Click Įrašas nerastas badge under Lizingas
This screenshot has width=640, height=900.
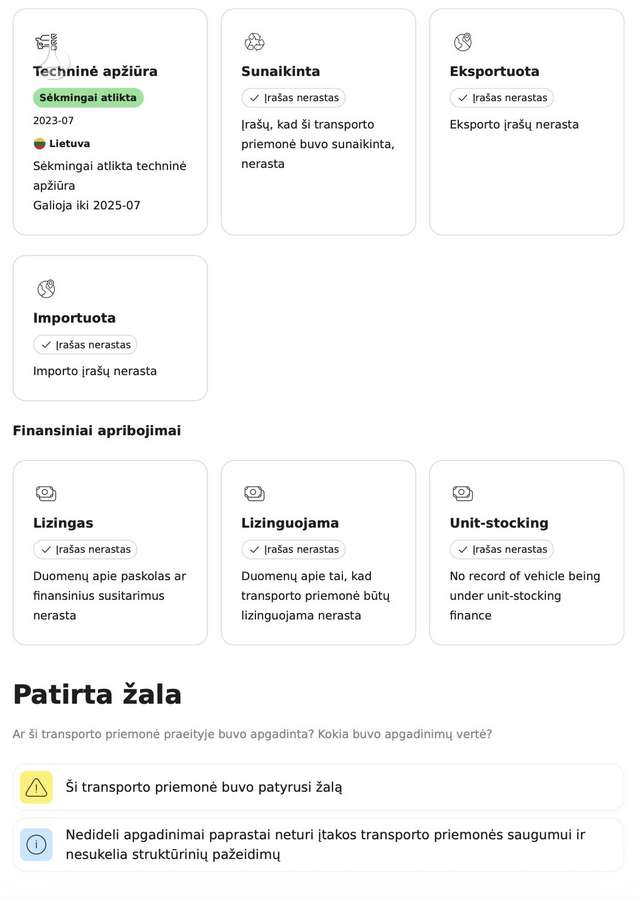click(85, 549)
